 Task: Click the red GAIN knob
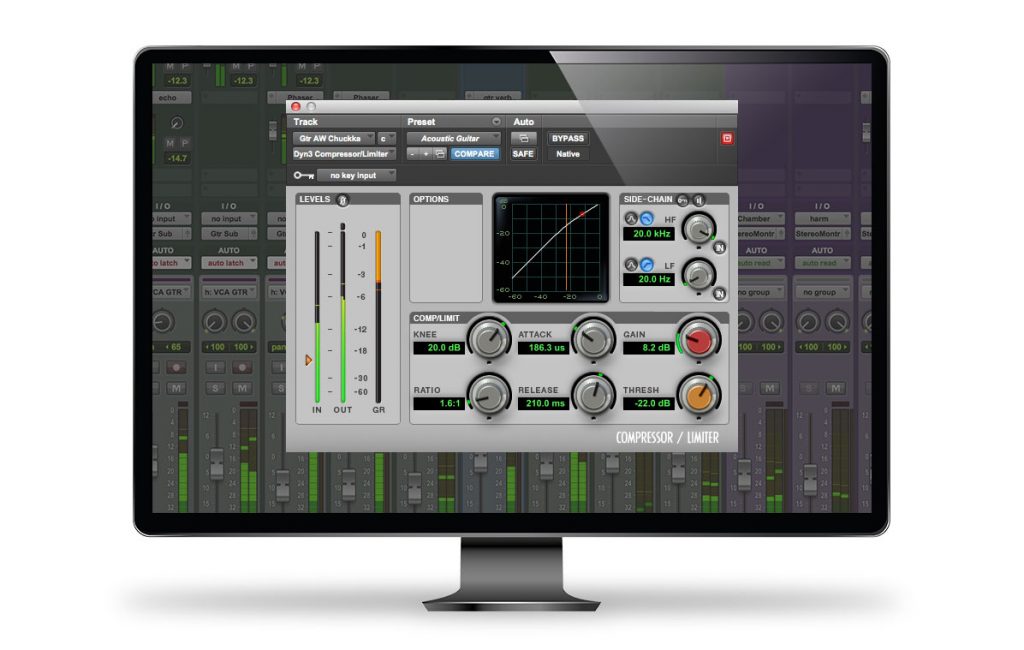coord(697,339)
